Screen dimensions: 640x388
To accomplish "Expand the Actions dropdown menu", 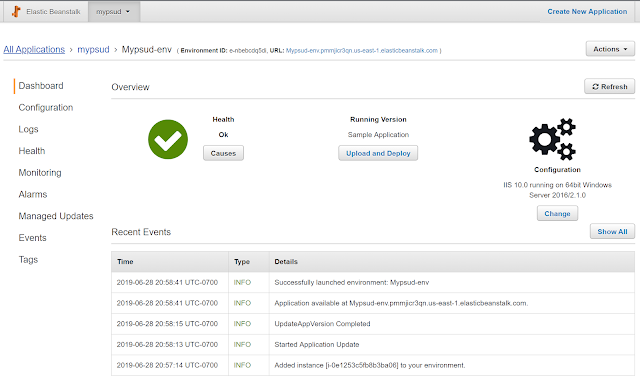I will tap(610, 49).
